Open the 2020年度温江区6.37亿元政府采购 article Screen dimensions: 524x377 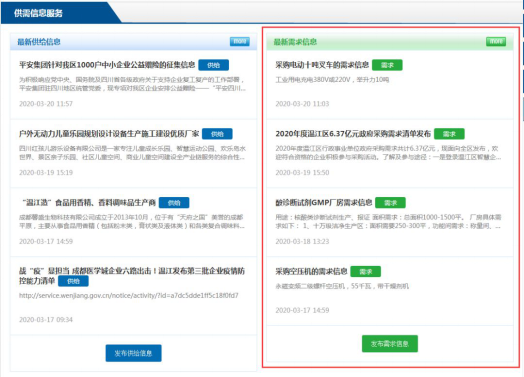(x=353, y=134)
